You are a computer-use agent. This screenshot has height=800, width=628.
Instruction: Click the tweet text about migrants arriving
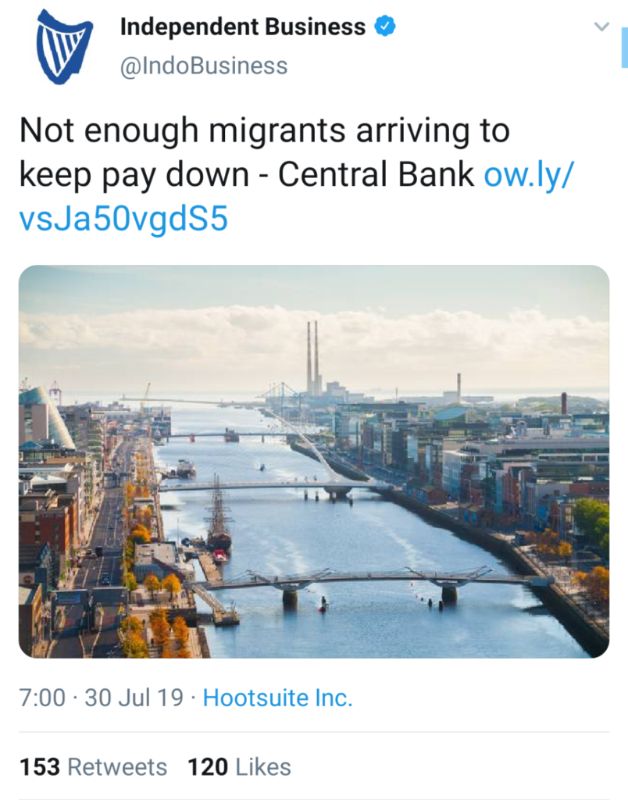pyautogui.click(x=264, y=130)
